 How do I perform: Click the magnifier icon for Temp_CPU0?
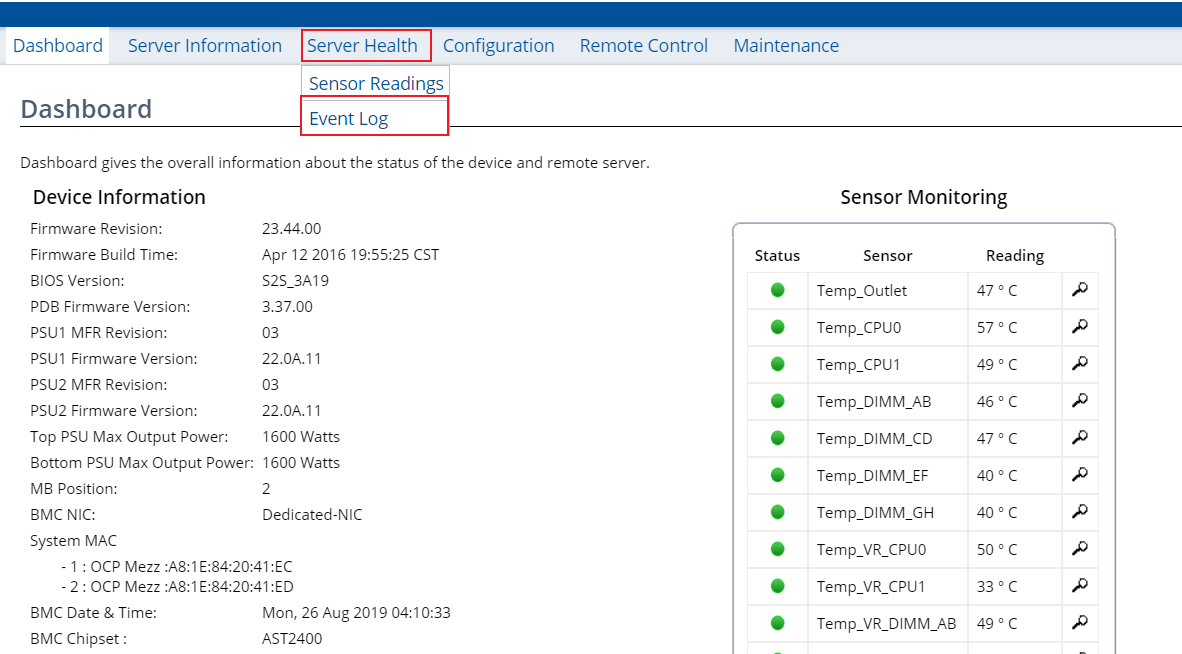click(x=1079, y=327)
